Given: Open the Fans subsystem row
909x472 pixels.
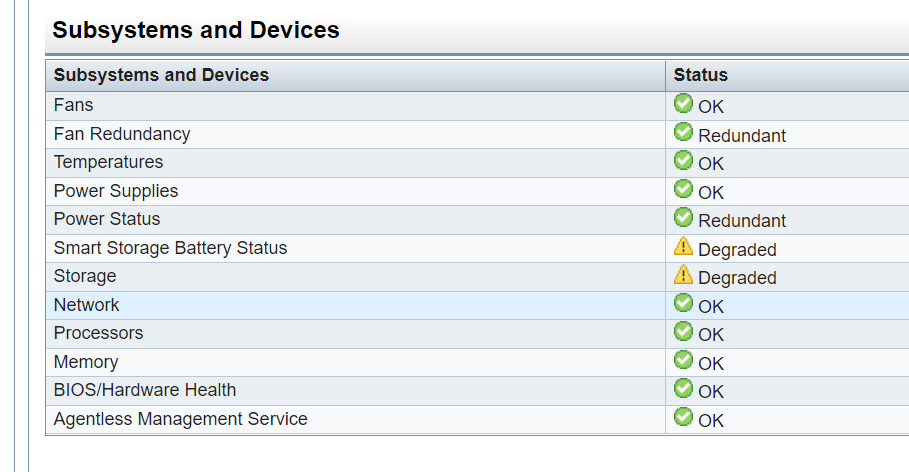Looking at the screenshot, I should pyautogui.click(x=74, y=105).
